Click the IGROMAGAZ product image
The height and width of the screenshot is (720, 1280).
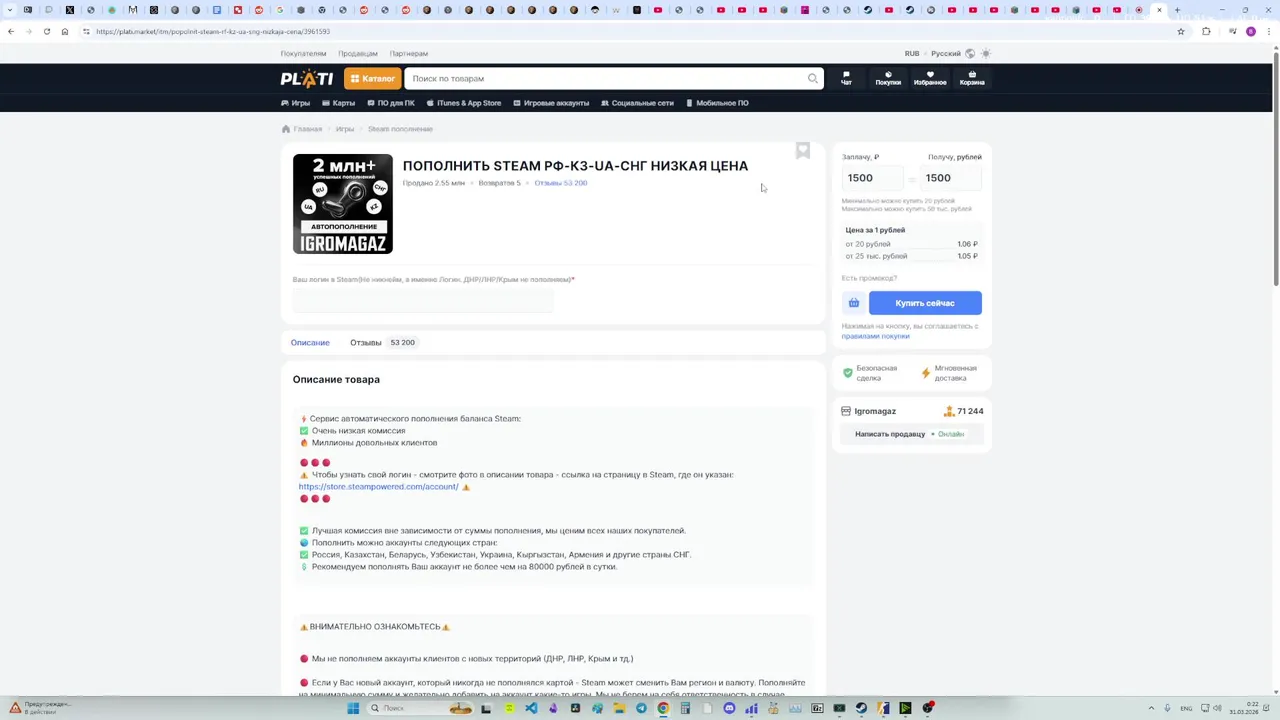[343, 204]
